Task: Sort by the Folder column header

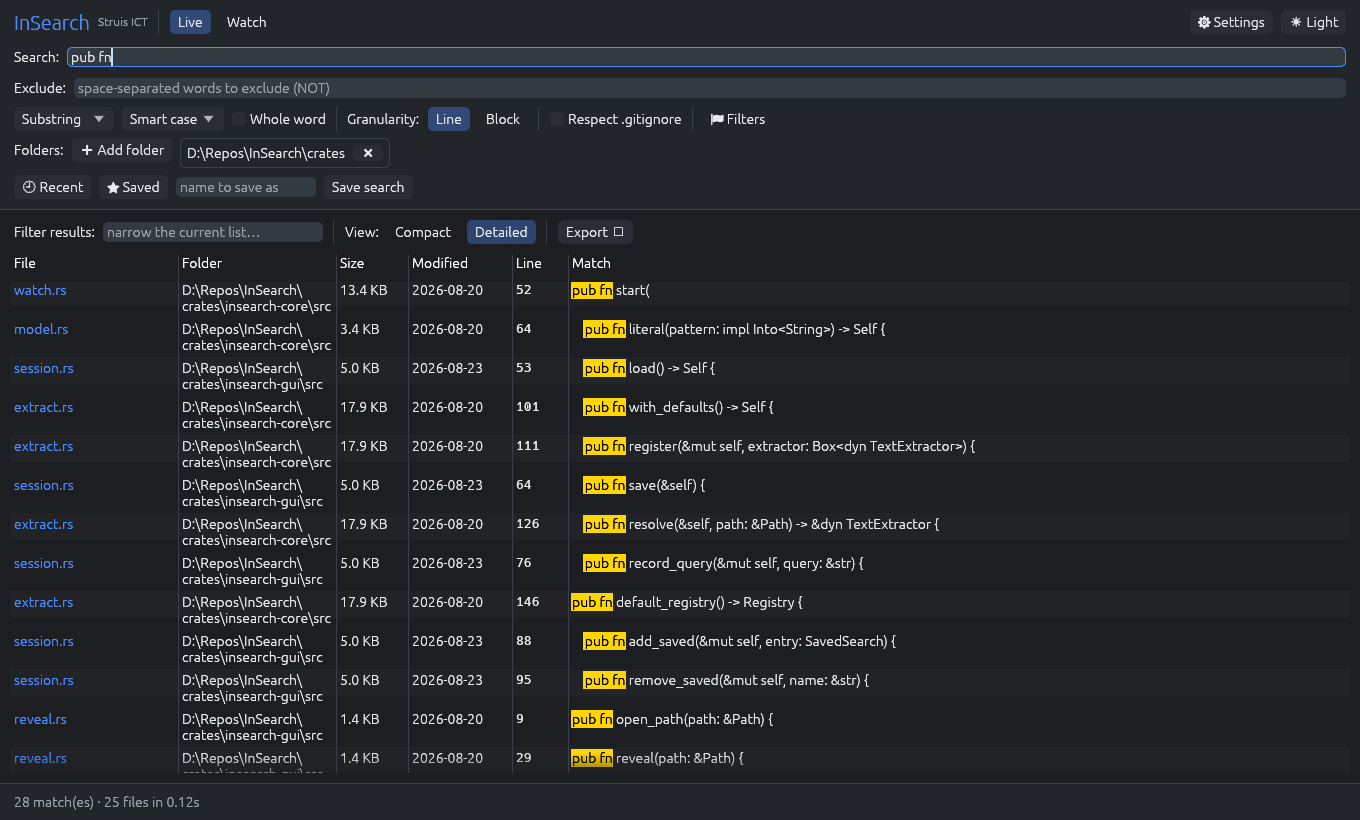Action: pos(202,263)
